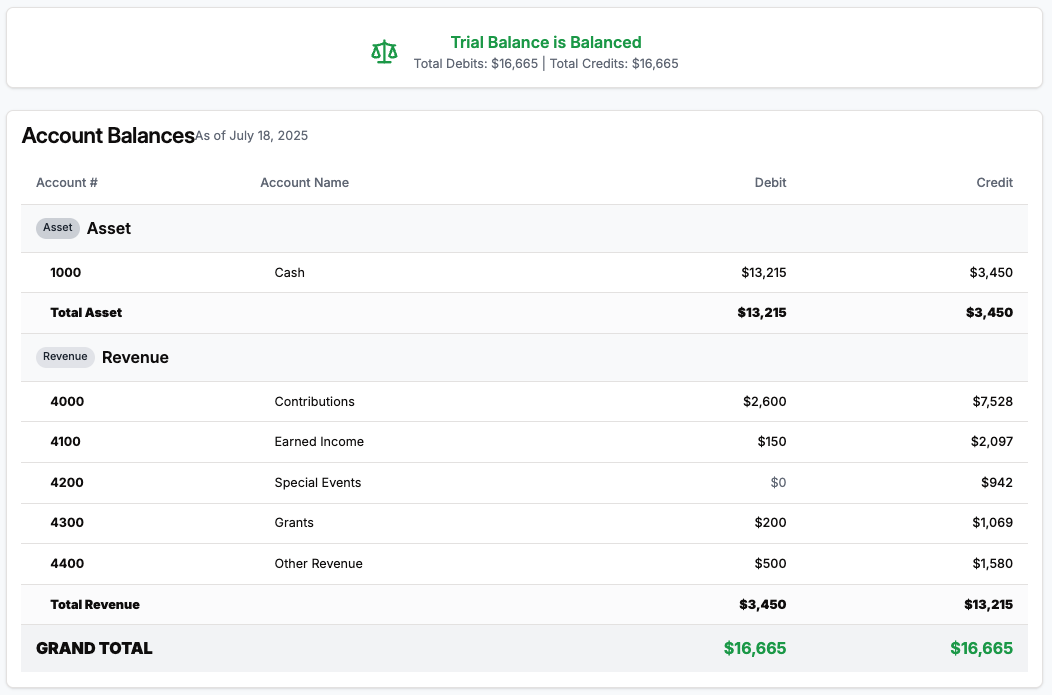The image size is (1052, 695).
Task: Click the Account # column header
Action: pyautogui.click(x=67, y=183)
